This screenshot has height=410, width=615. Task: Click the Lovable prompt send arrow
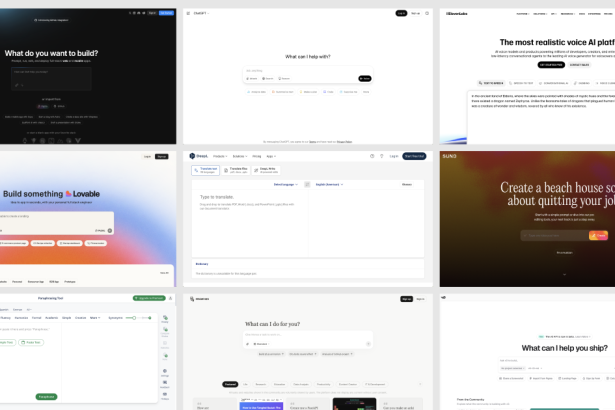110,231
